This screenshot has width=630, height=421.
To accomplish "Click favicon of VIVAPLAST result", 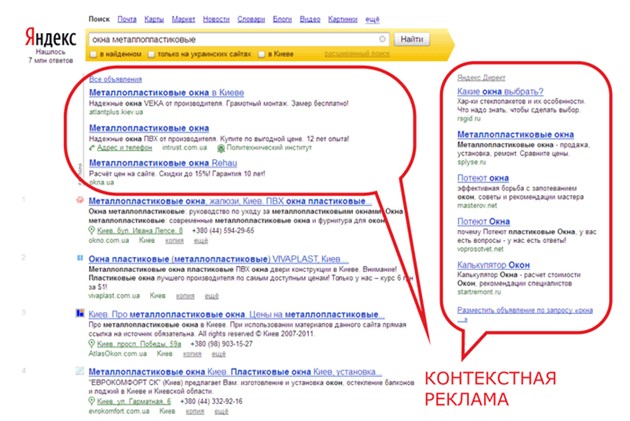I will click(x=79, y=258).
